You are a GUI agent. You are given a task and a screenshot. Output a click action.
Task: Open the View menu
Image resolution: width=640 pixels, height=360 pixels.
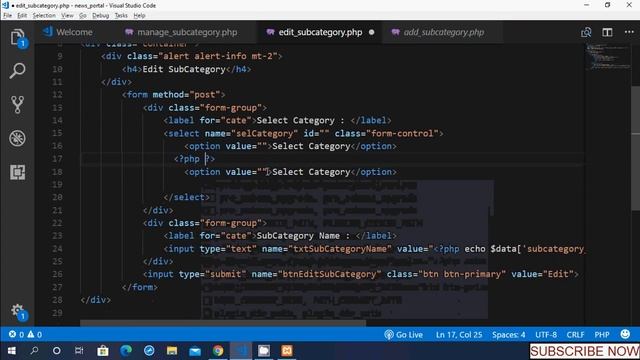67,16
